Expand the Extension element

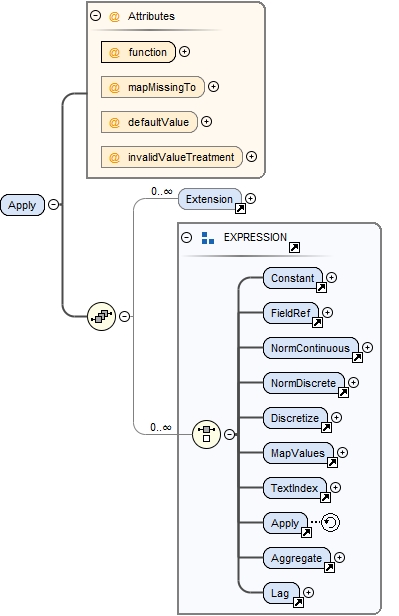[251, 198]
